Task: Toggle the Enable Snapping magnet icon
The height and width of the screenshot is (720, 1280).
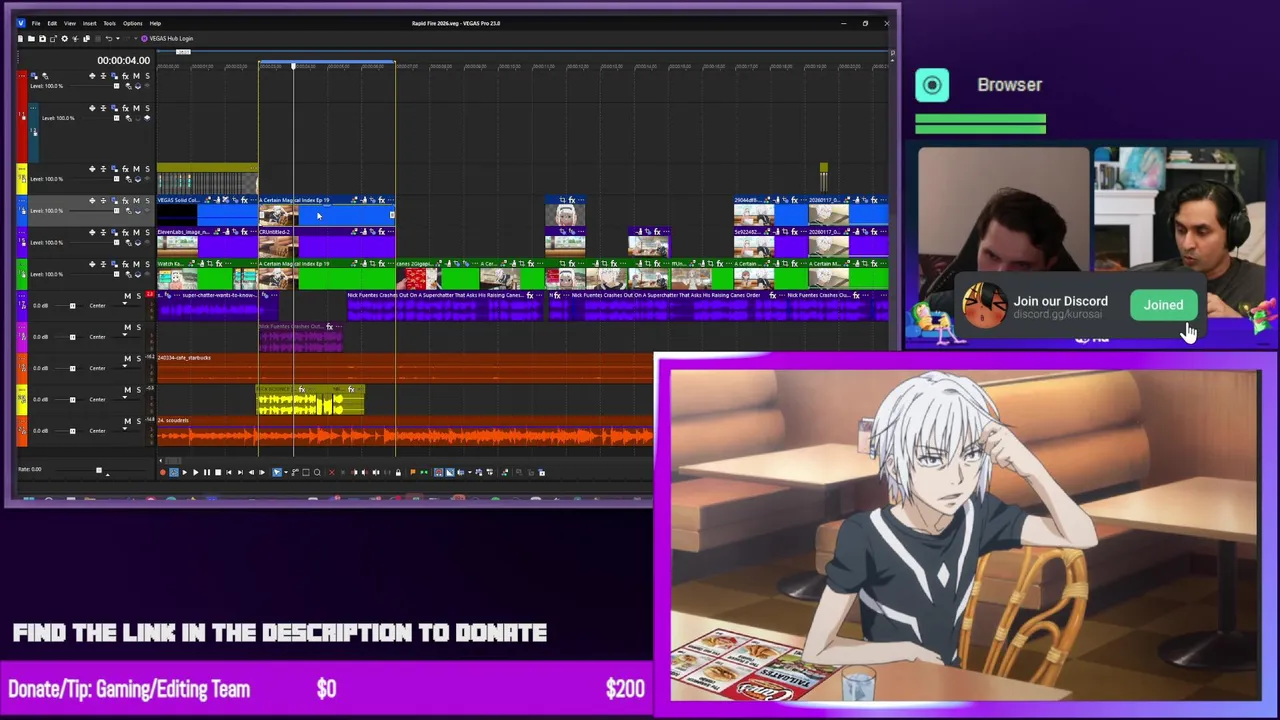Action: (x=438, y=472)
